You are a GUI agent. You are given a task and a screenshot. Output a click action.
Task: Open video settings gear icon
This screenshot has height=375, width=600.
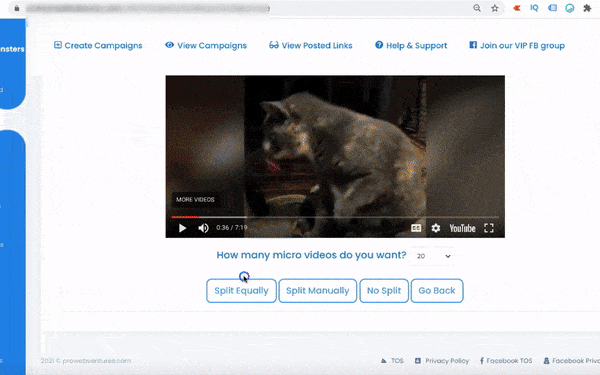click(x=435, y=228)
